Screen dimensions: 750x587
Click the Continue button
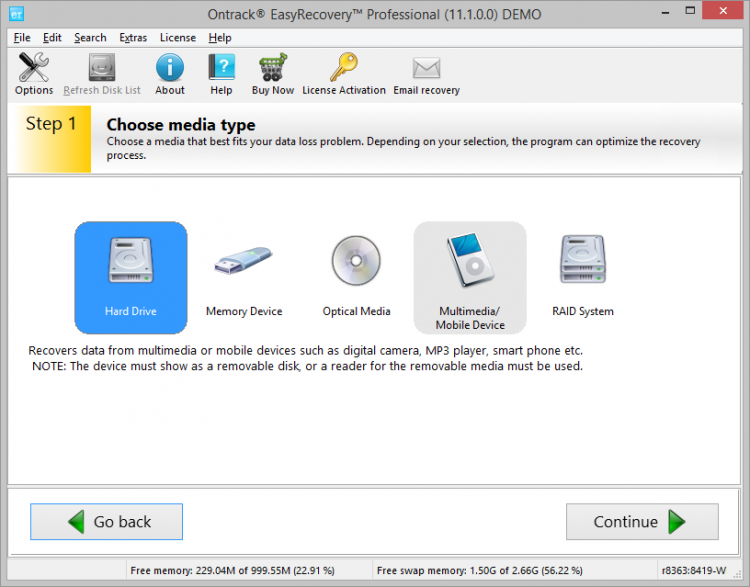[x=642, y=521]
